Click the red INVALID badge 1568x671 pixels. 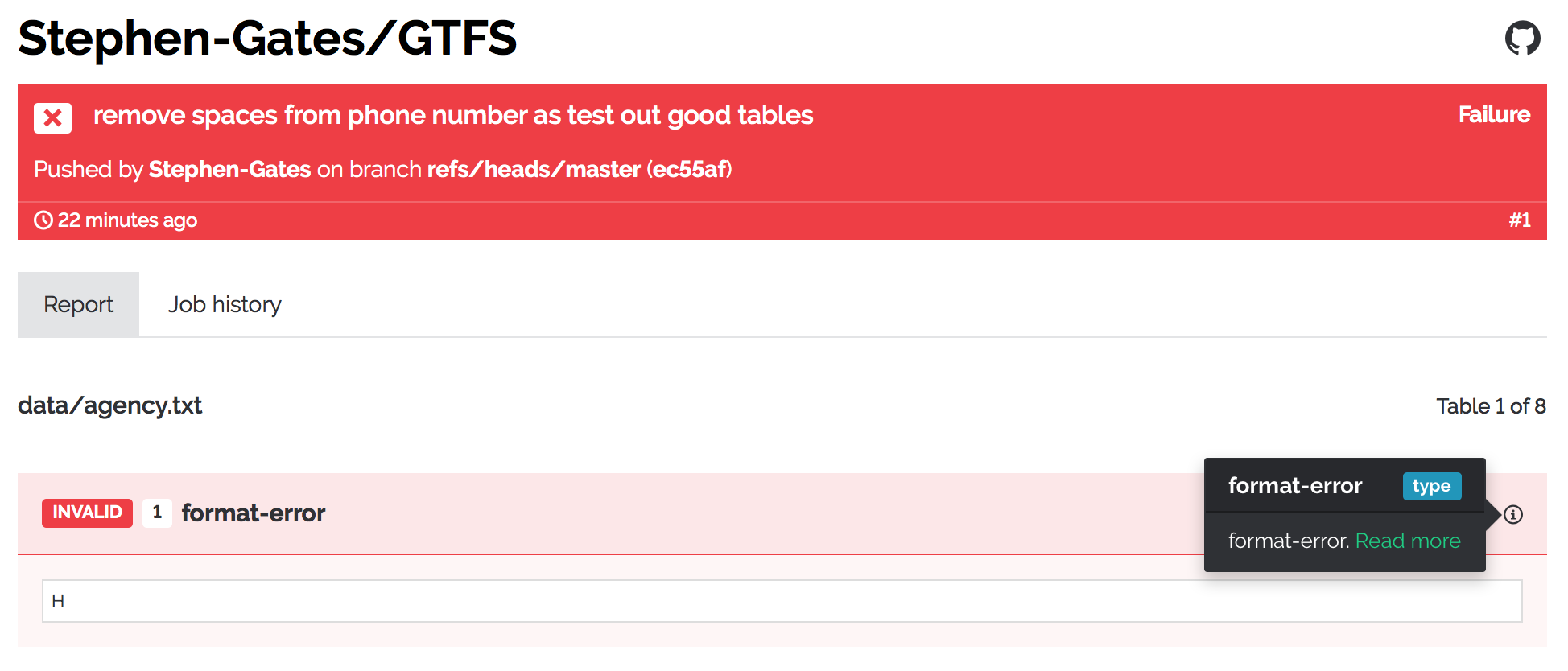[x=87, y=513]
